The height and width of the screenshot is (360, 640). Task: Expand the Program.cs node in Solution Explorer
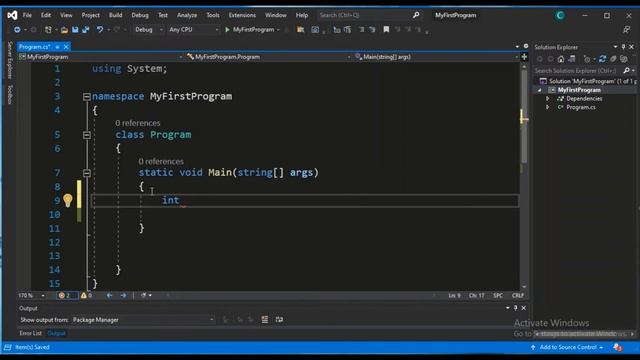click(x=548, y=107)
